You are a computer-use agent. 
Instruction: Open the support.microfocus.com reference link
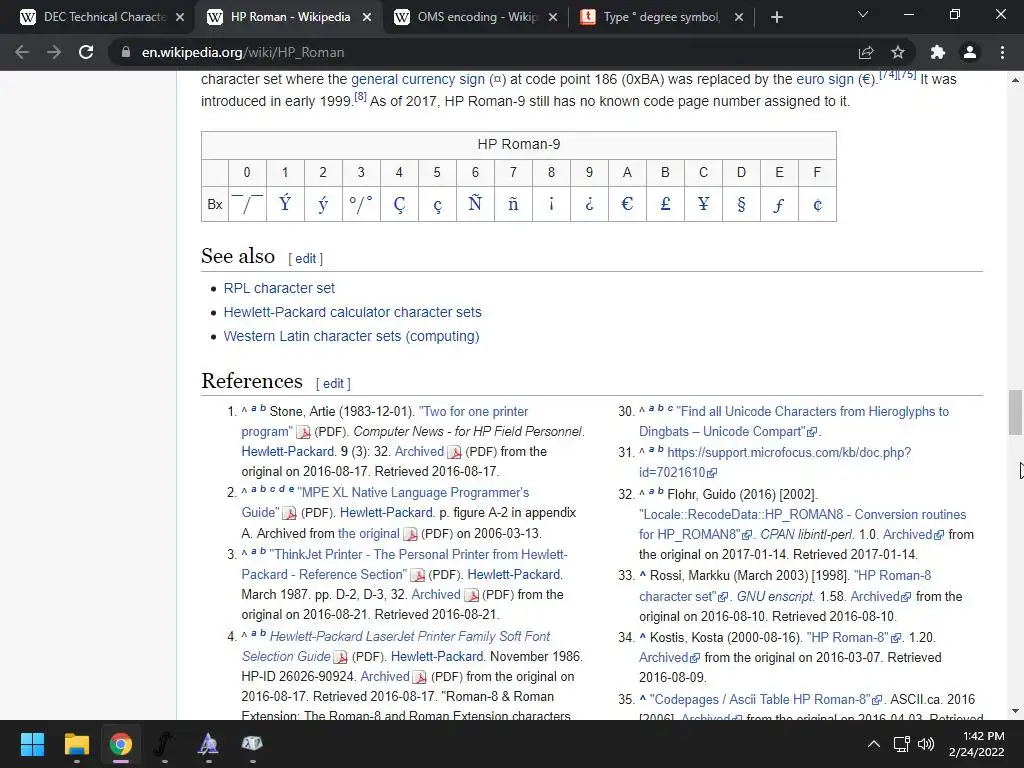coord(789,453)
